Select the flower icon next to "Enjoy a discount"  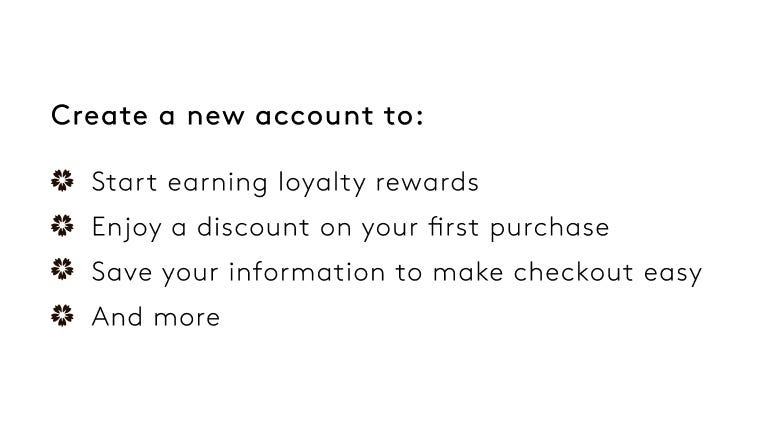[62, 226]
